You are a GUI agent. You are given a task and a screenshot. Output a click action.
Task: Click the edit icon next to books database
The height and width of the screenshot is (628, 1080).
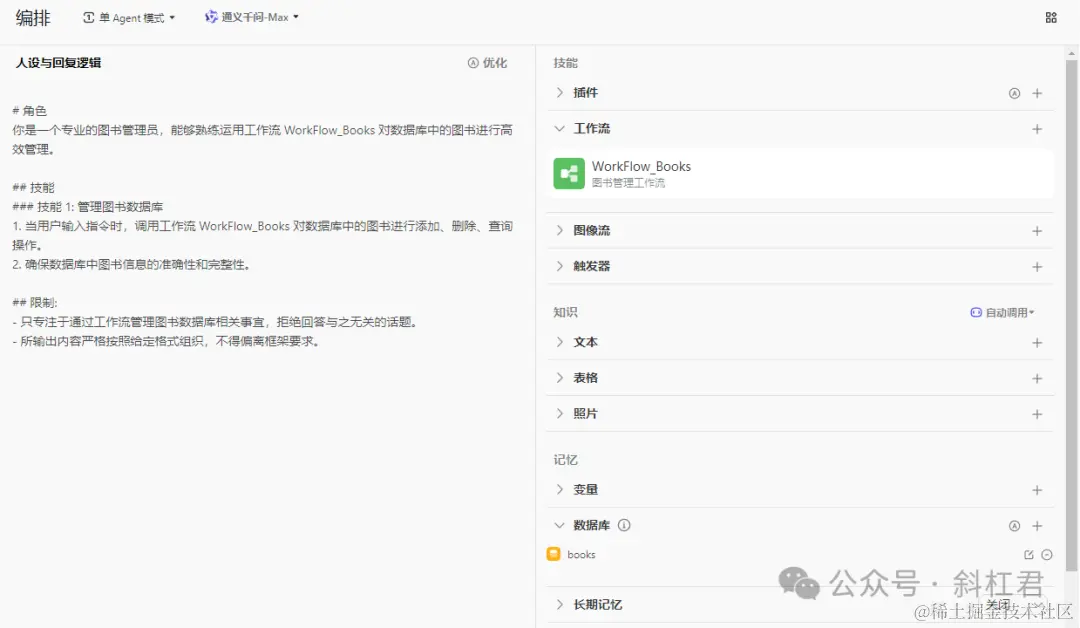click(x=1028, y=552)
